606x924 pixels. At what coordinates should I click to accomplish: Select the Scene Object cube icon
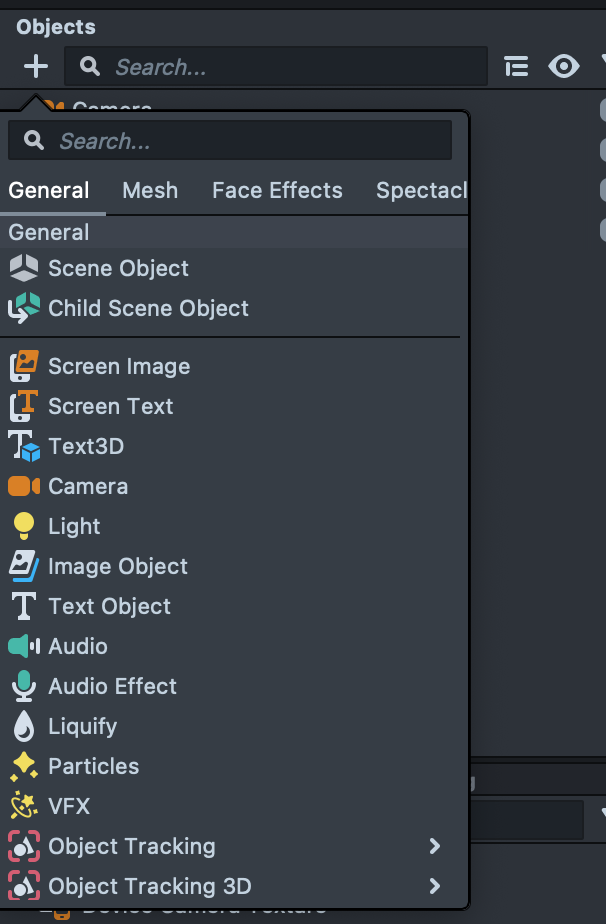[24, 268]
